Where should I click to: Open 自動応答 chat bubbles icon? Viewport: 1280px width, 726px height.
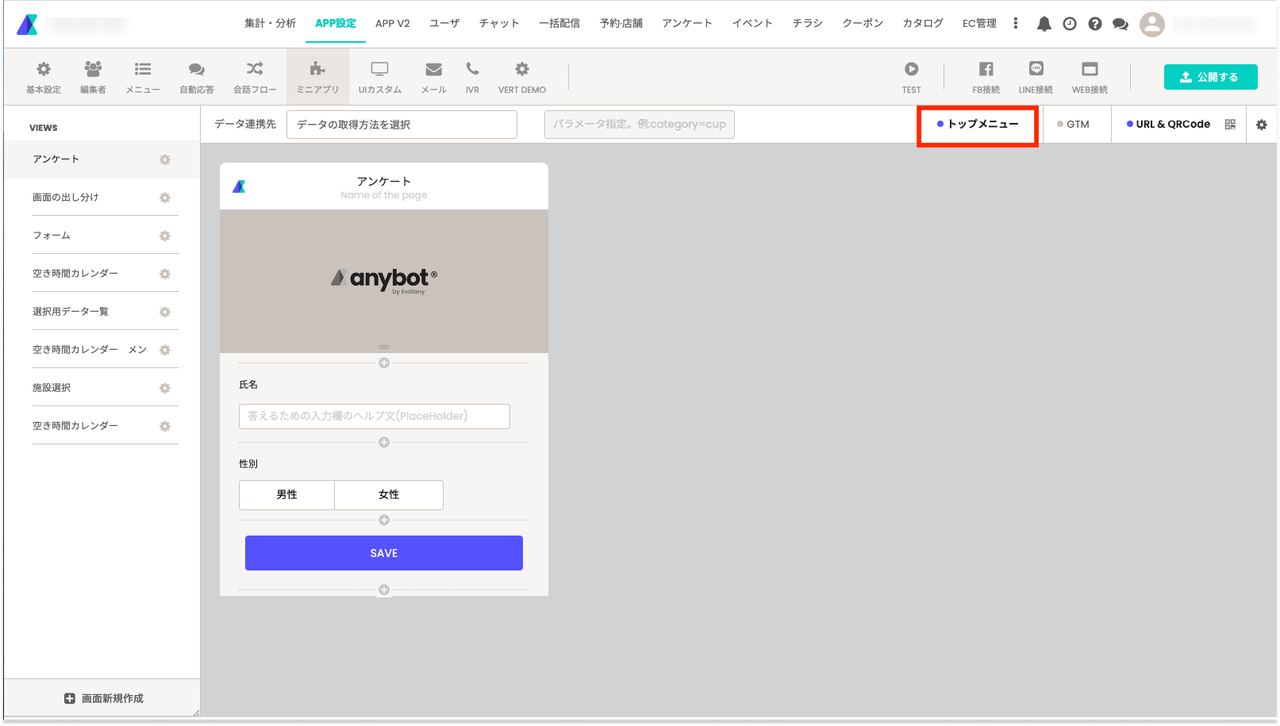197,69
